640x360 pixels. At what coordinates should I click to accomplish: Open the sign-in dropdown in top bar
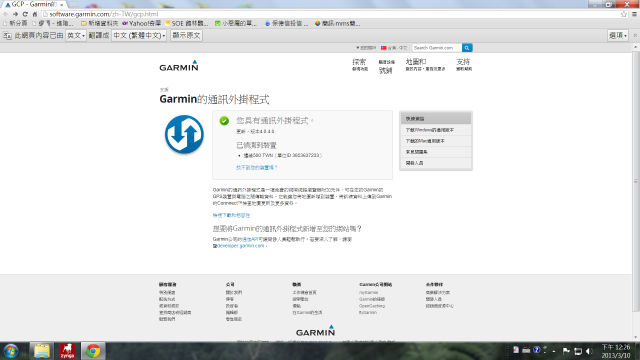[x=366, y=48]
